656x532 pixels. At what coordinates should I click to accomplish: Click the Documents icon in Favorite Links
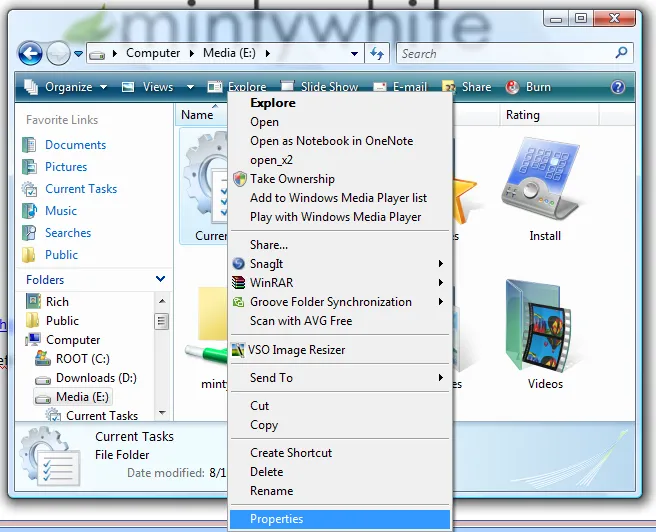(x=29, y=145)
